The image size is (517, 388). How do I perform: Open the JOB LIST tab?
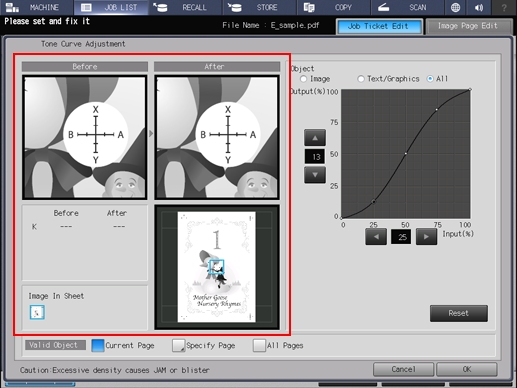click(111, 7)
